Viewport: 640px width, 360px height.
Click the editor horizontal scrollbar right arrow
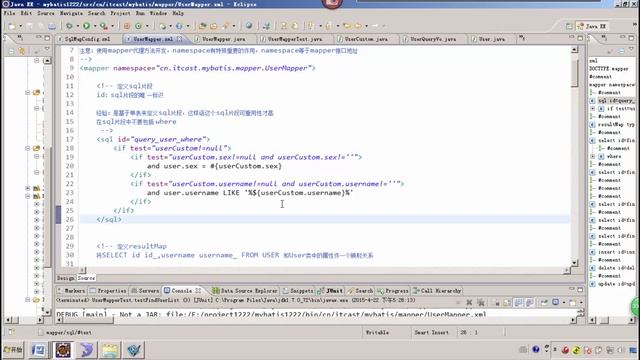tap(567, 270)
